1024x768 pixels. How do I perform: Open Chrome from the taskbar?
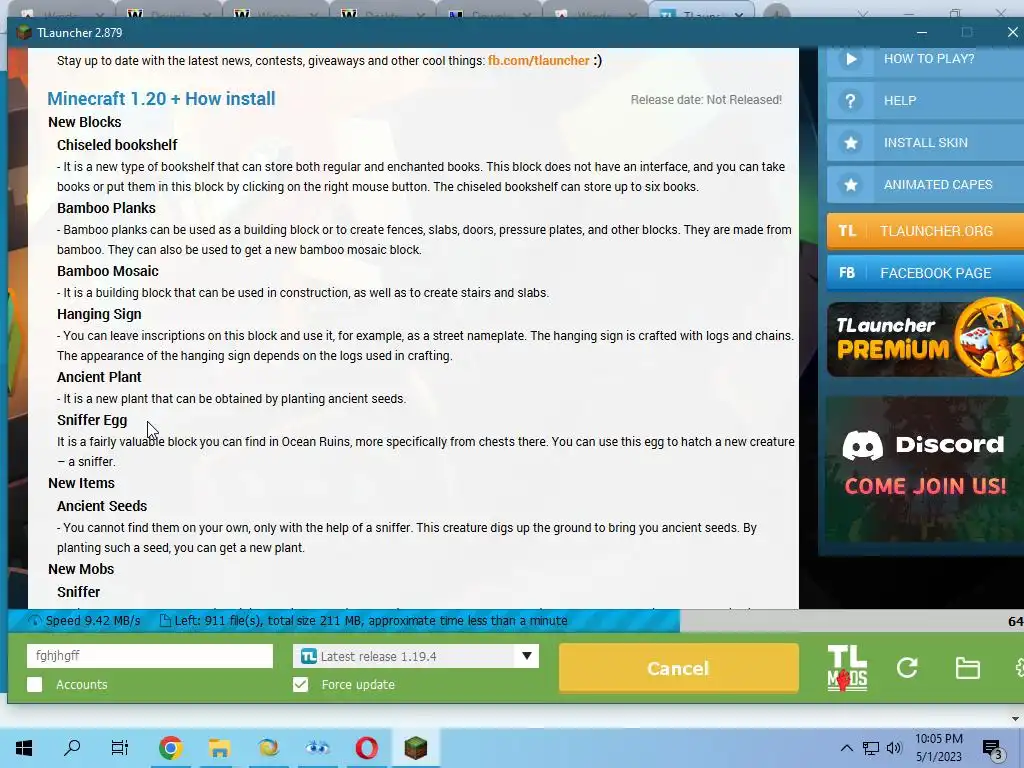[x=170, y=748]
